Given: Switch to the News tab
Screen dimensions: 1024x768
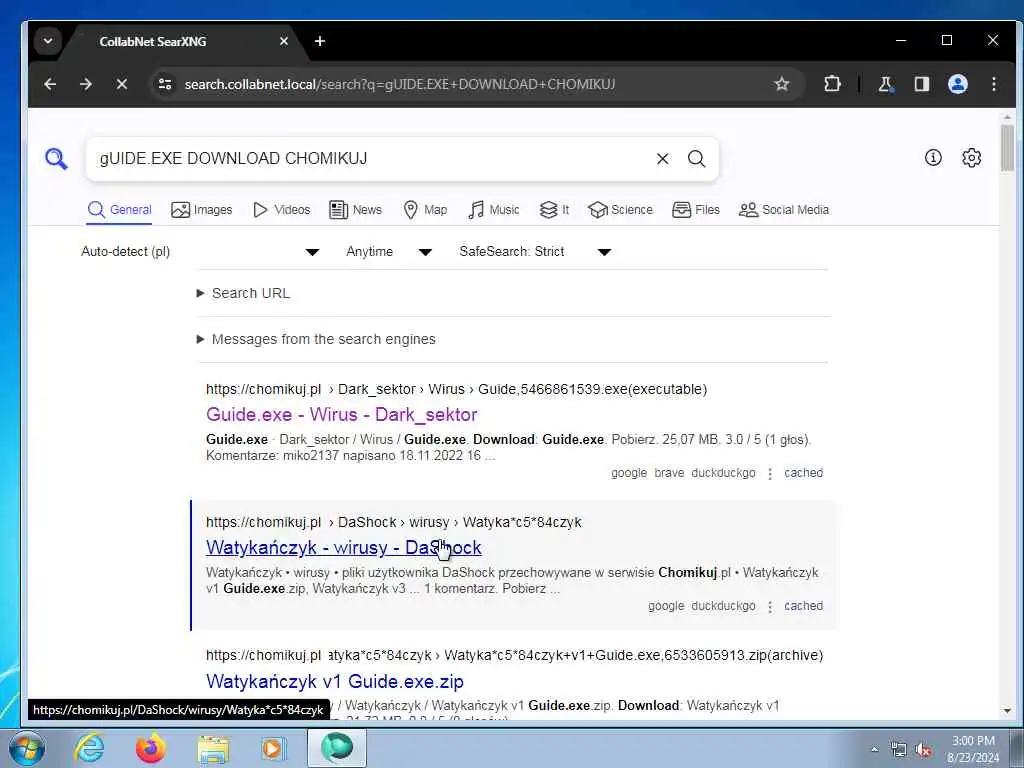Looking at the screenshot, I should 355,210.
